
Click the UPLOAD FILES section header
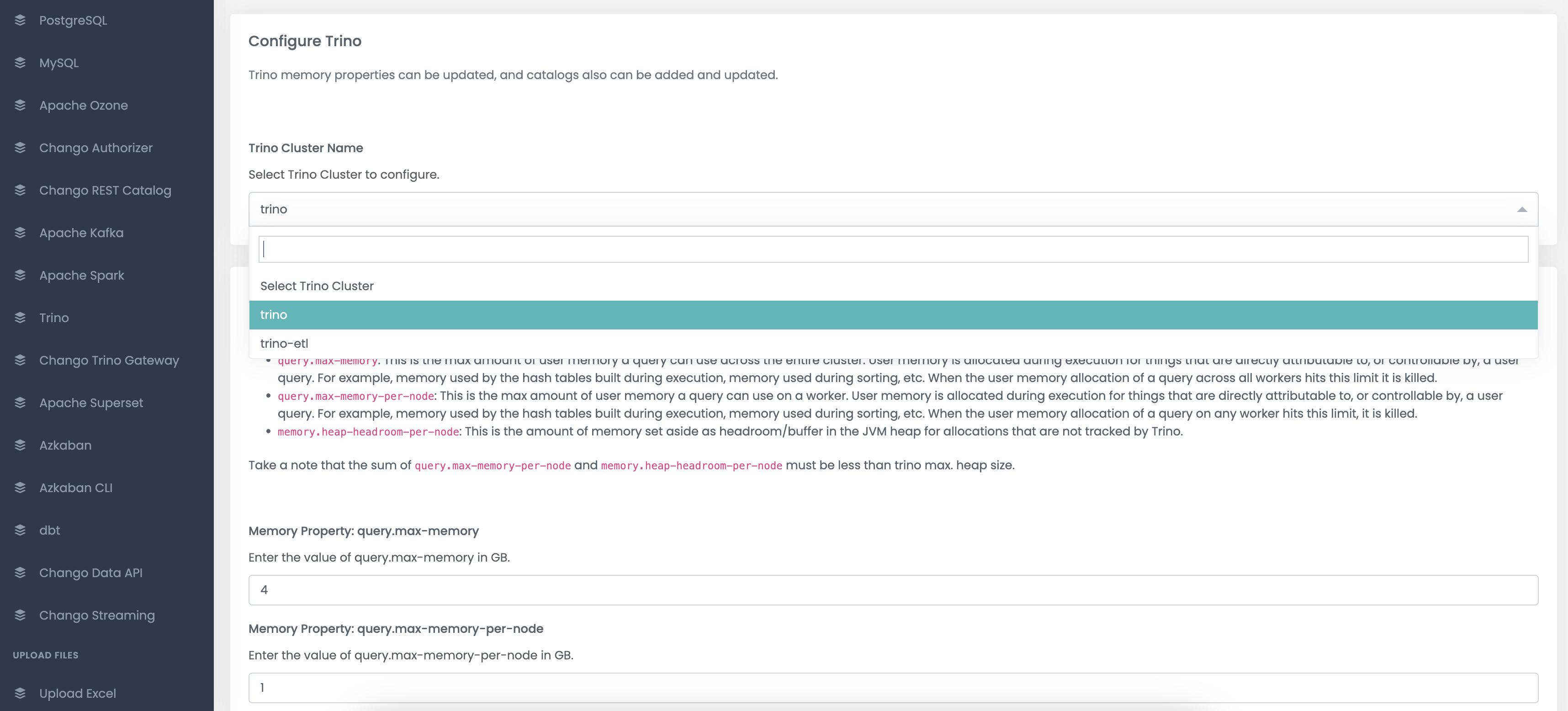(46, 656)
